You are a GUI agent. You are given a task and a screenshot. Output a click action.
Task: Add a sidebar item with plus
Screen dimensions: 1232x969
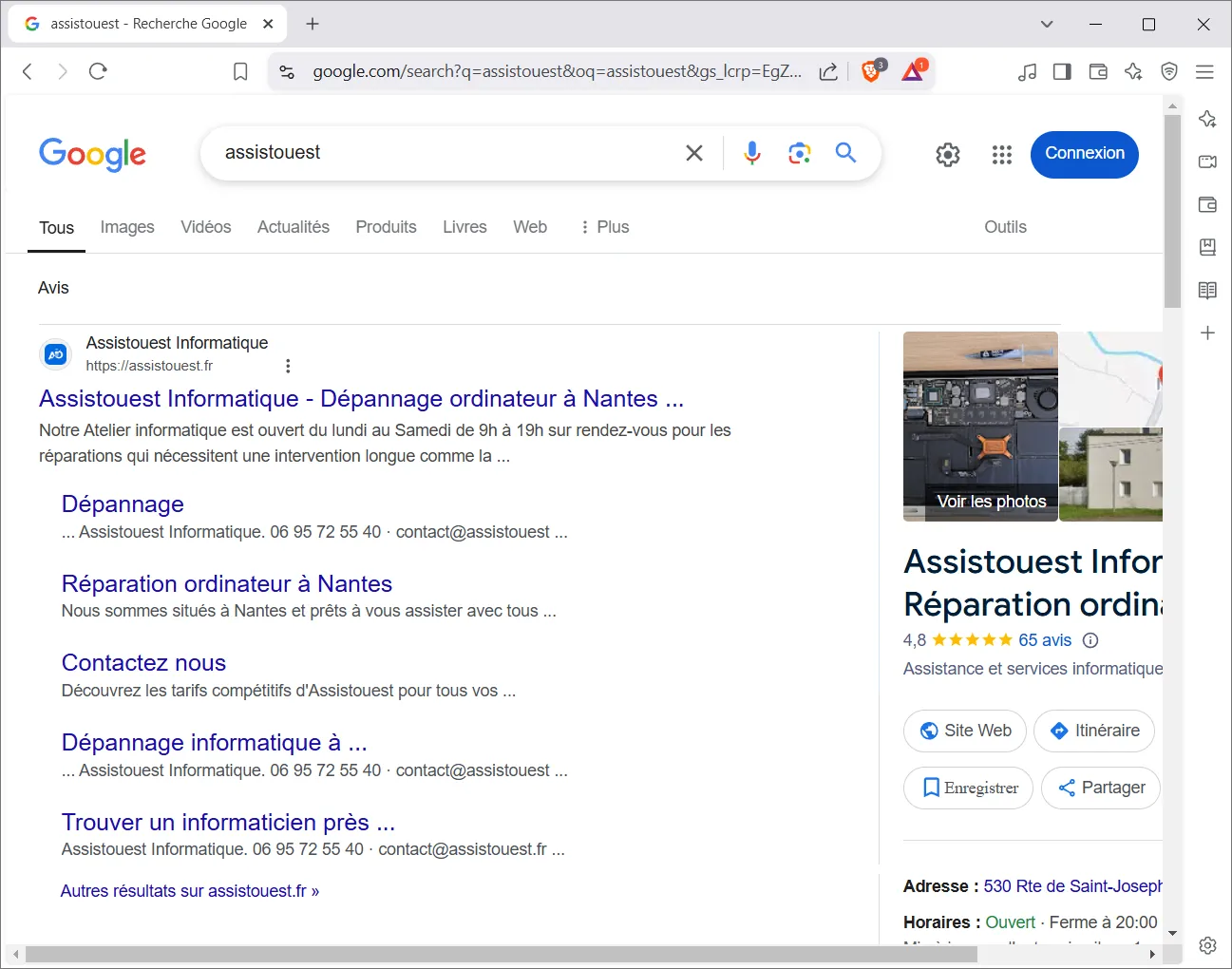pyautogui.click(x=1207, y=332)
